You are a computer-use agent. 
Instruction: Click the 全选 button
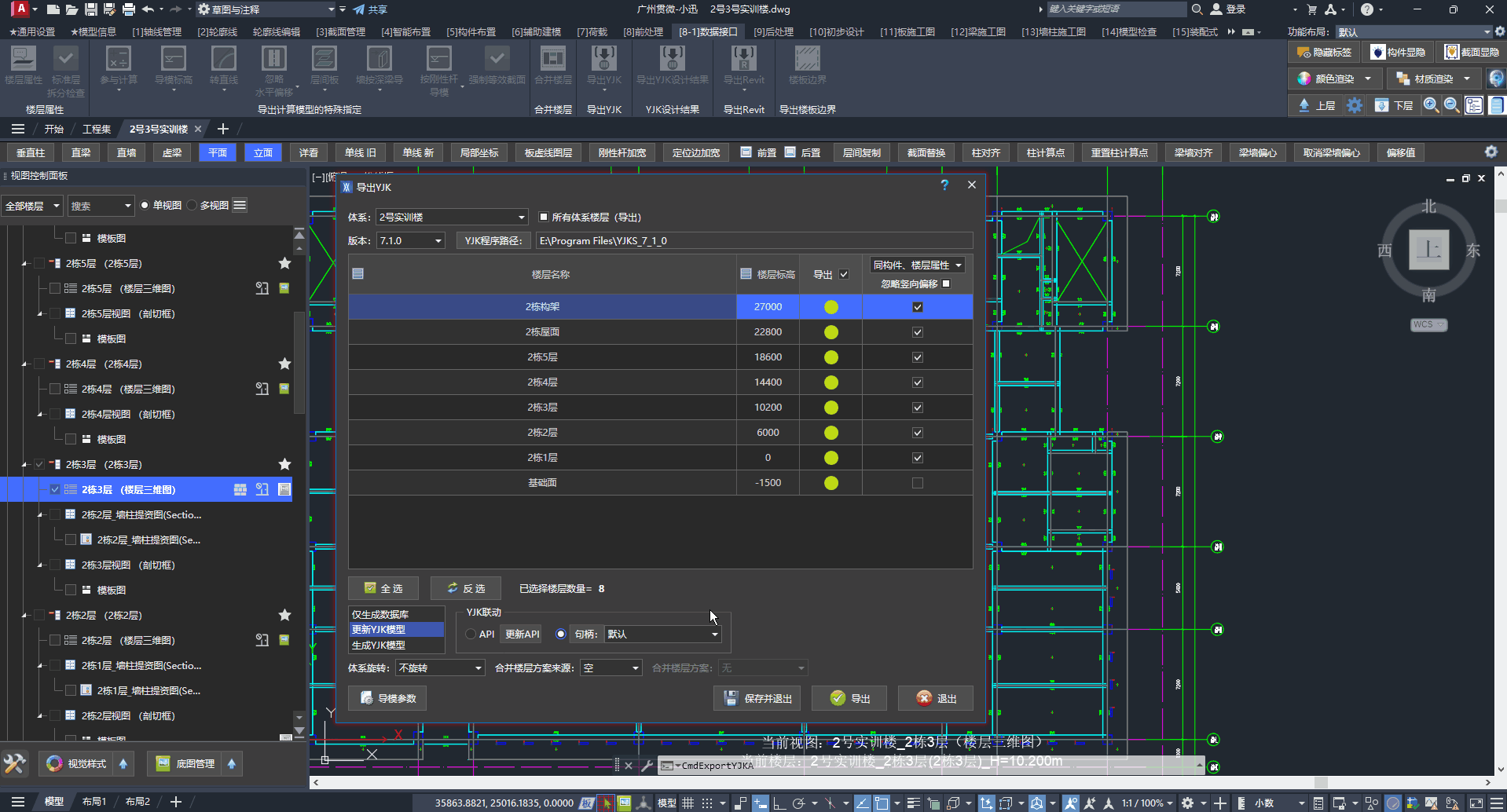pyautogui.click(x=383, y=588)
